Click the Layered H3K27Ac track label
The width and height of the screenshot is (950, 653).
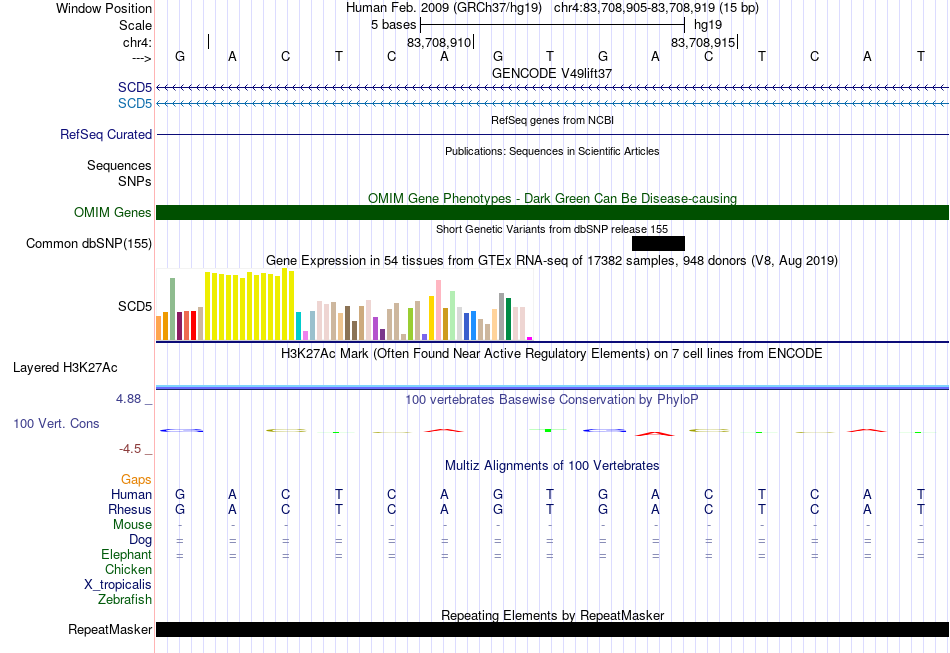coord(65,368)
